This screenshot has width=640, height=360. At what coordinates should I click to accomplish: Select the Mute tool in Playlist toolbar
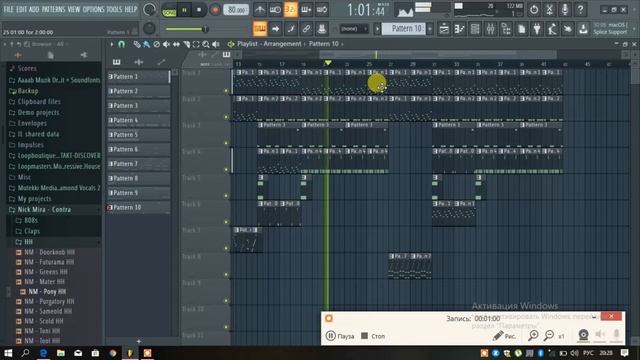(166, 44)
